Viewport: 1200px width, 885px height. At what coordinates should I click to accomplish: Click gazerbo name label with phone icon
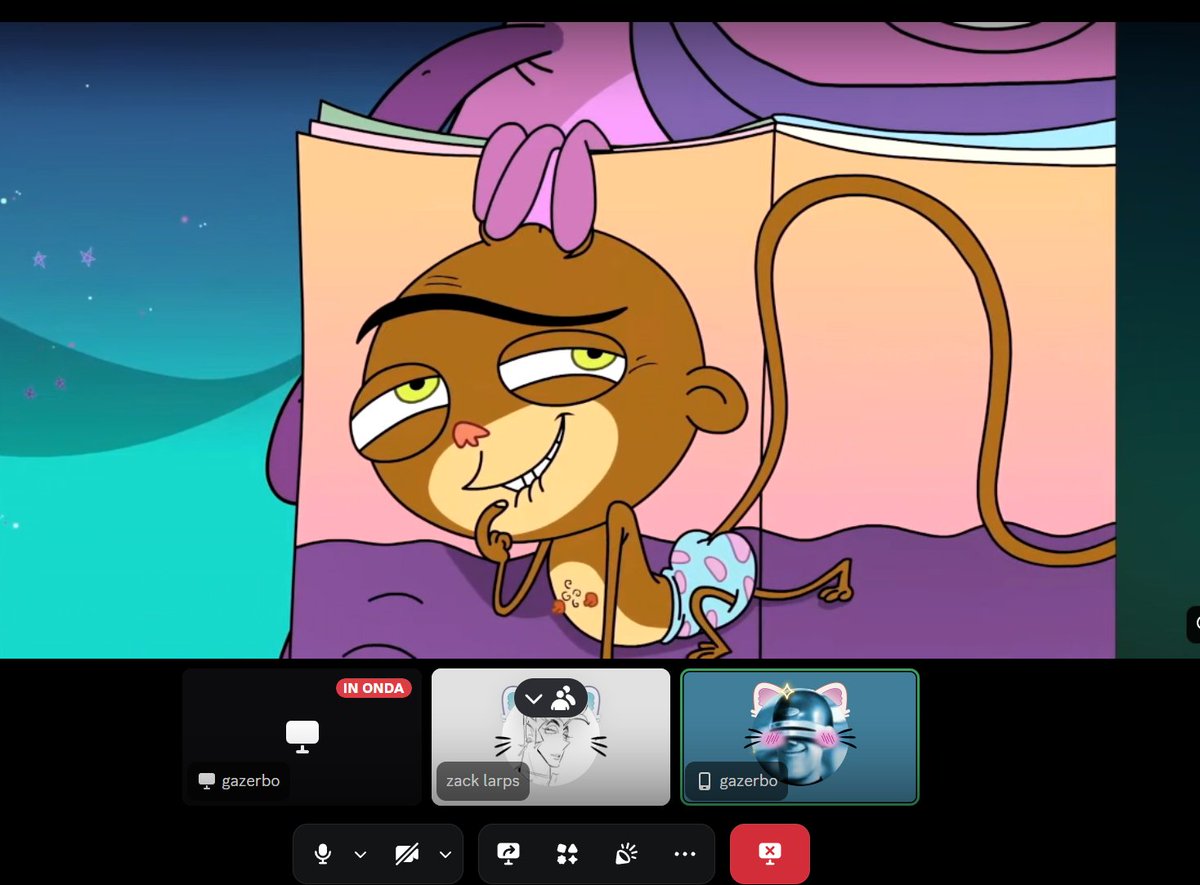click(737, 781)
